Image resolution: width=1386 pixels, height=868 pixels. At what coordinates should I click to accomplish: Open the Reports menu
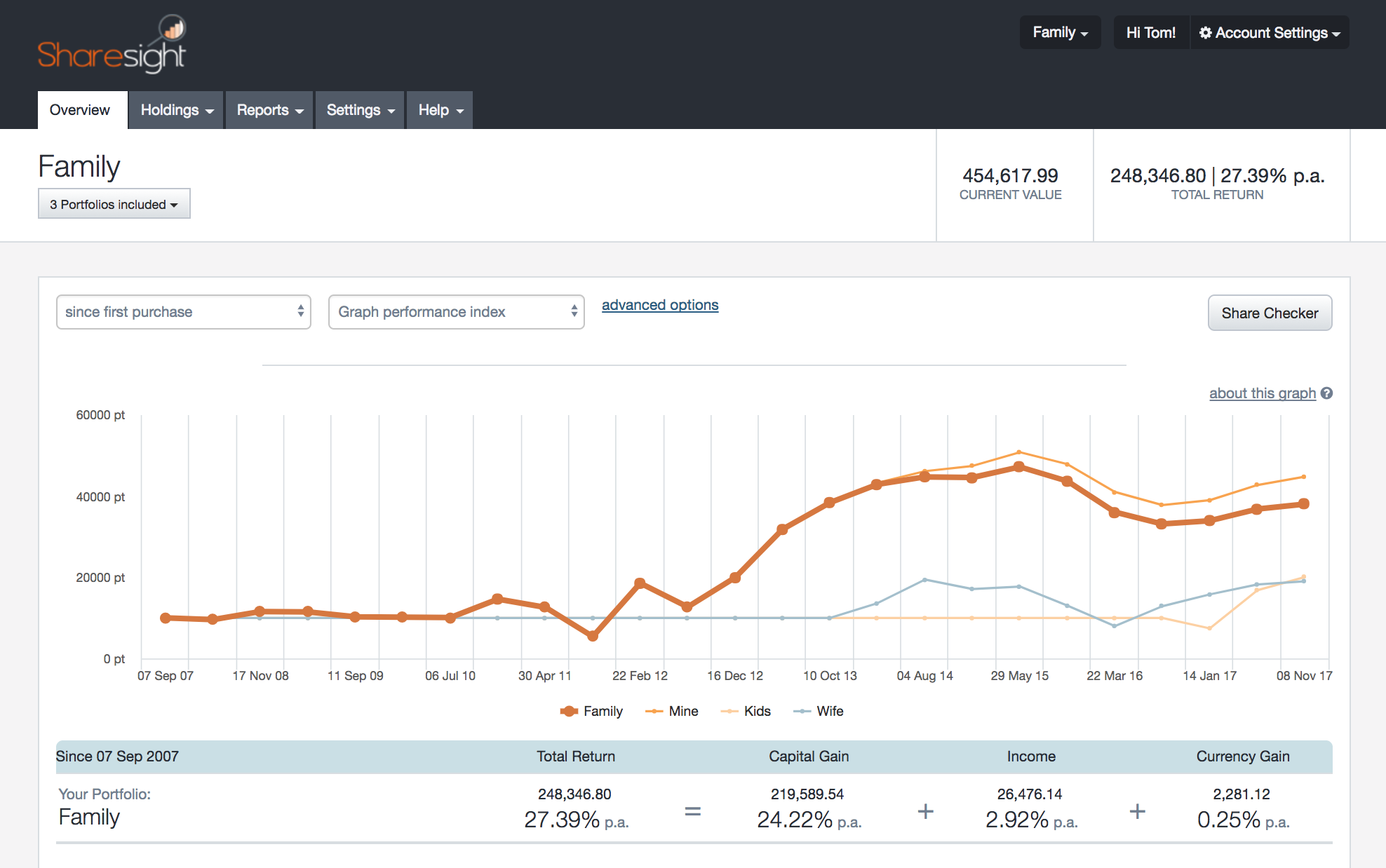click(269, 110)
